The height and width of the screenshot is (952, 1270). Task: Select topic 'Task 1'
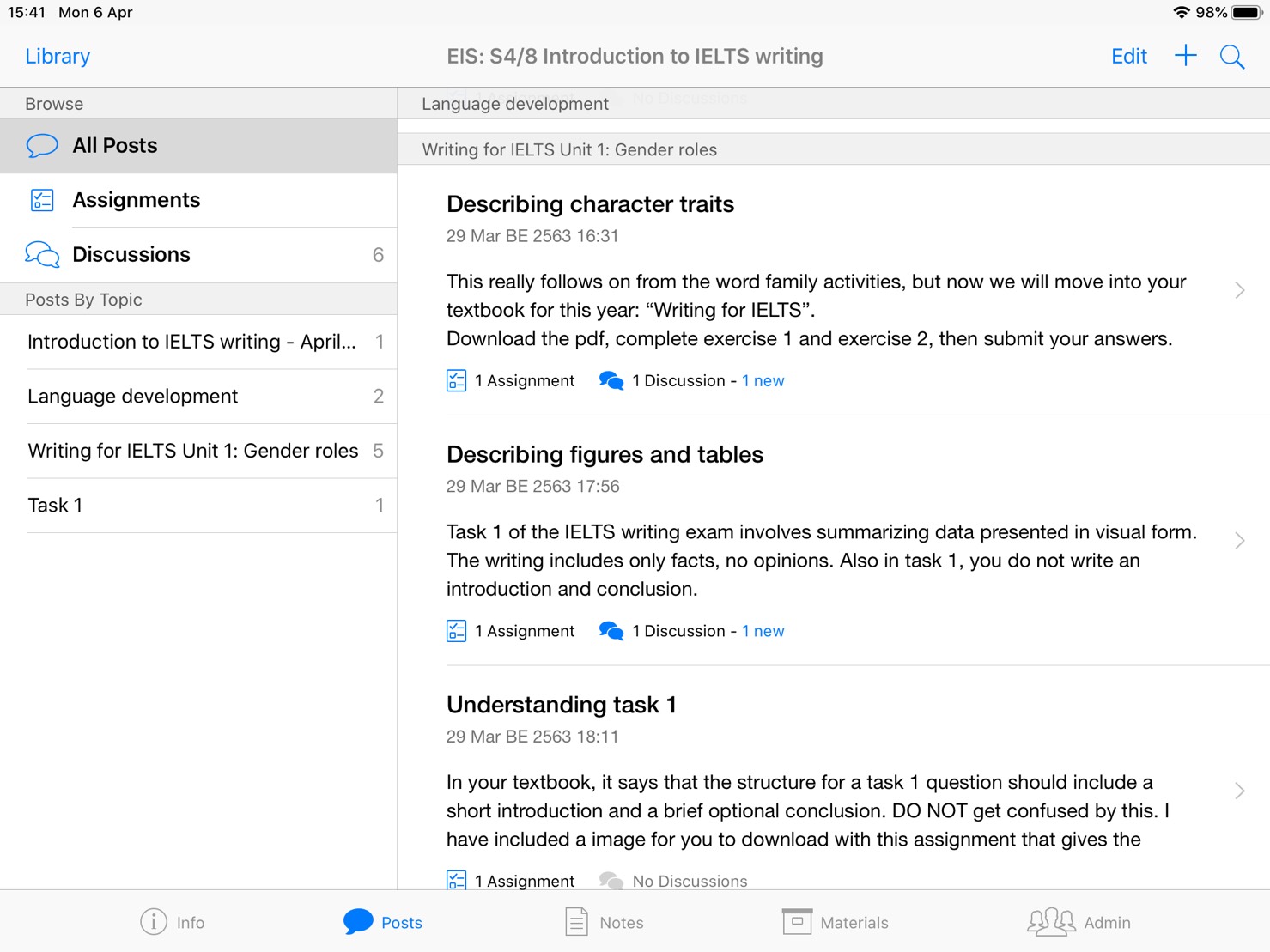tap(198, 506)
